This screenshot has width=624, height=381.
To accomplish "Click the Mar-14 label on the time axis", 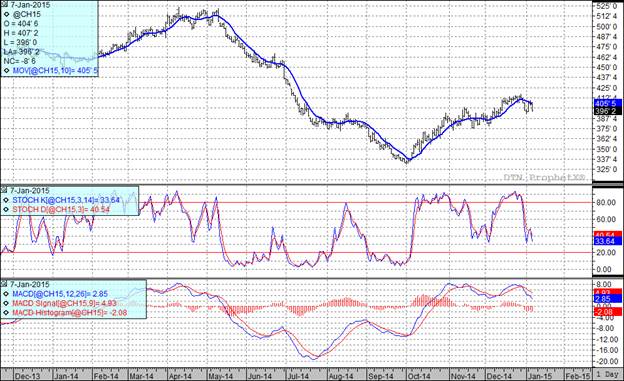I will click(x=142, y=376).
